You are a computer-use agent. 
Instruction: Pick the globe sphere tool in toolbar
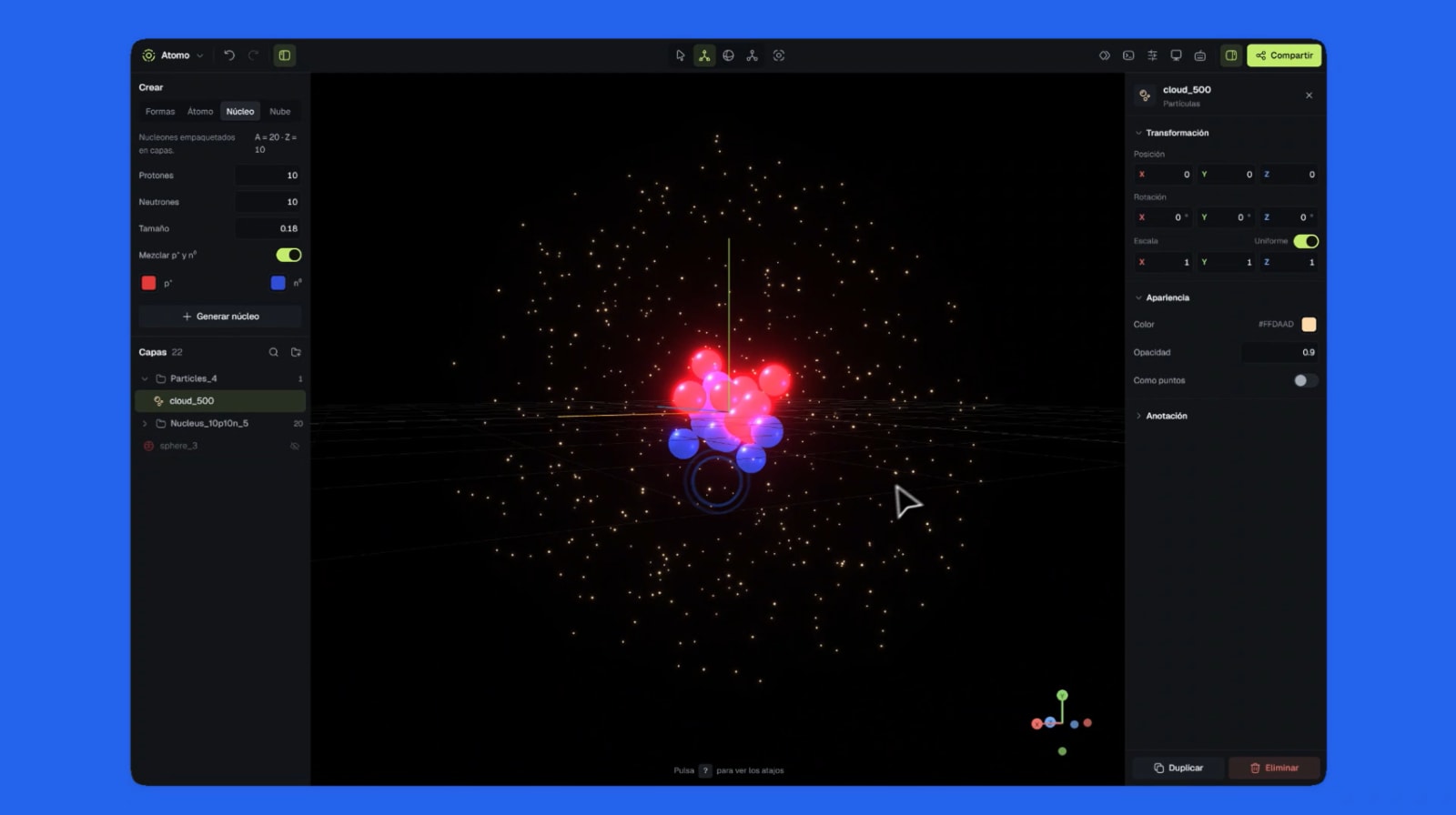click(728, 55)
